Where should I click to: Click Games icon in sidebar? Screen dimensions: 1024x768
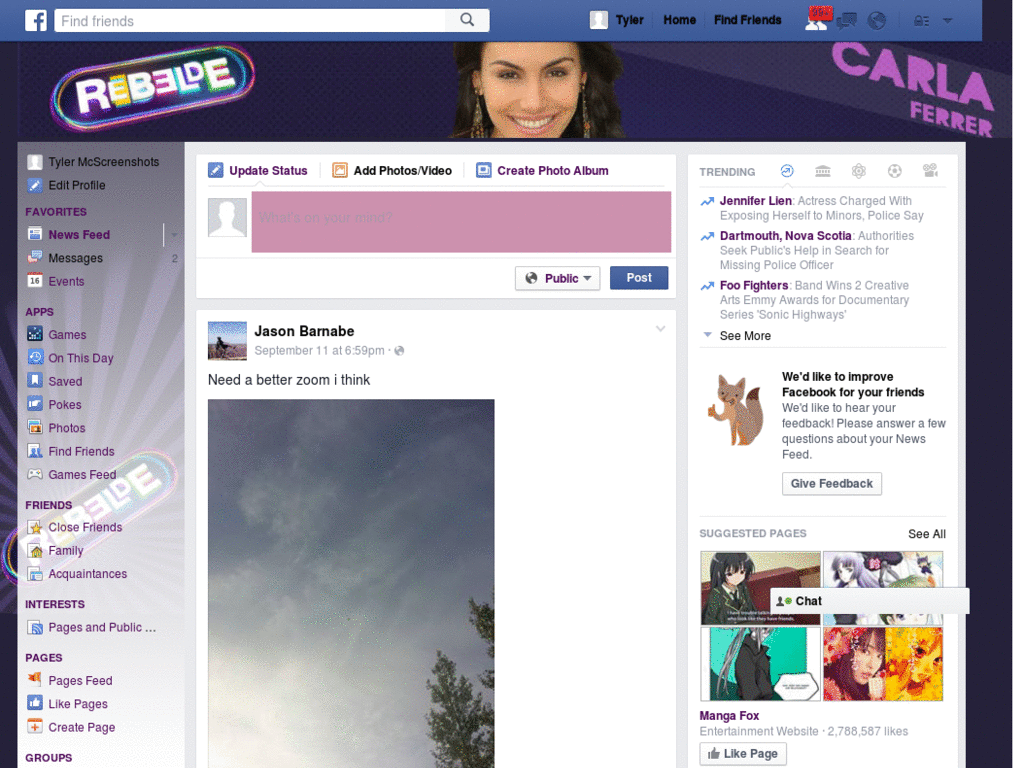[x=35, y=334]
